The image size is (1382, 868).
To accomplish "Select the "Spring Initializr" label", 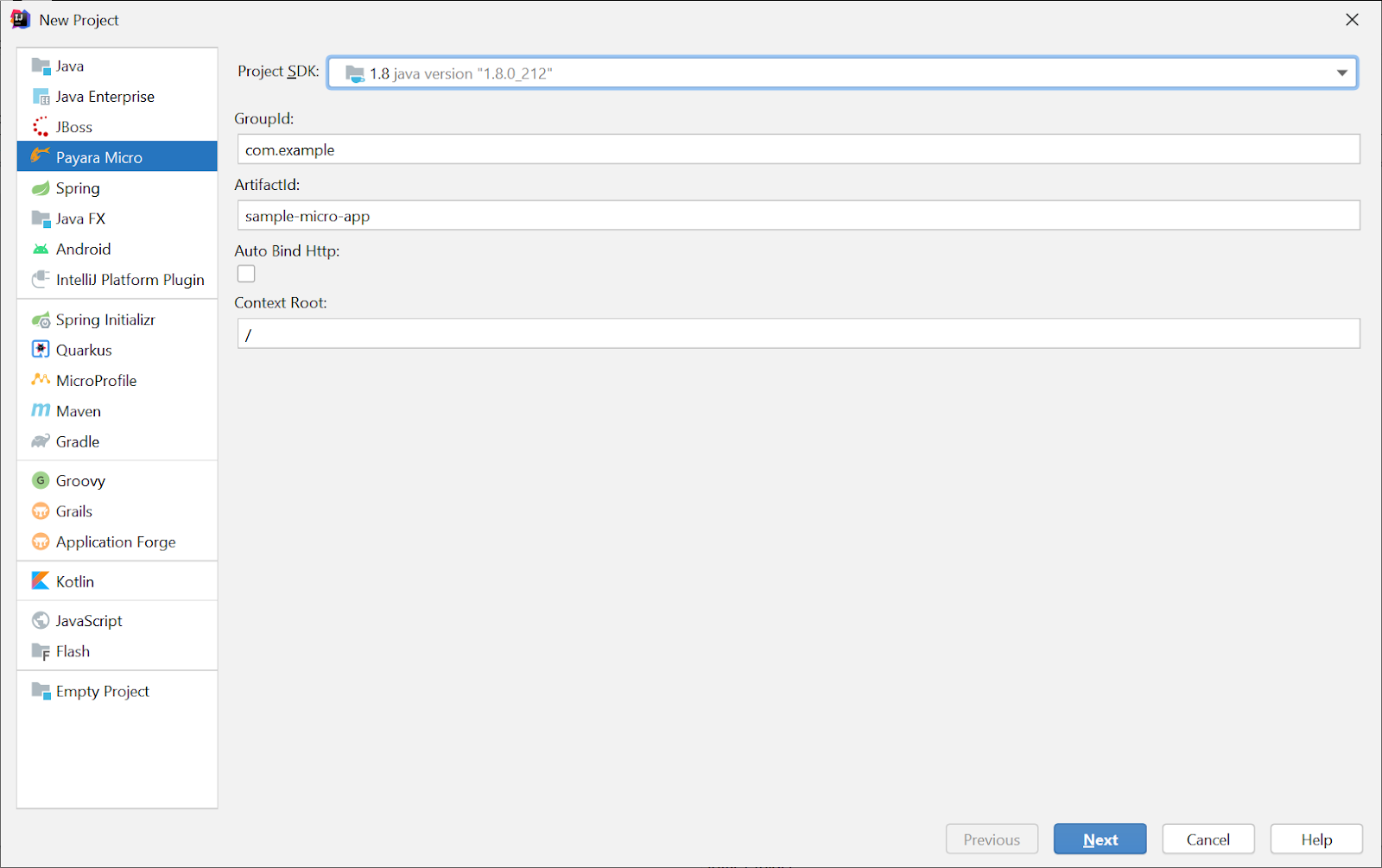I will [105, 320].
